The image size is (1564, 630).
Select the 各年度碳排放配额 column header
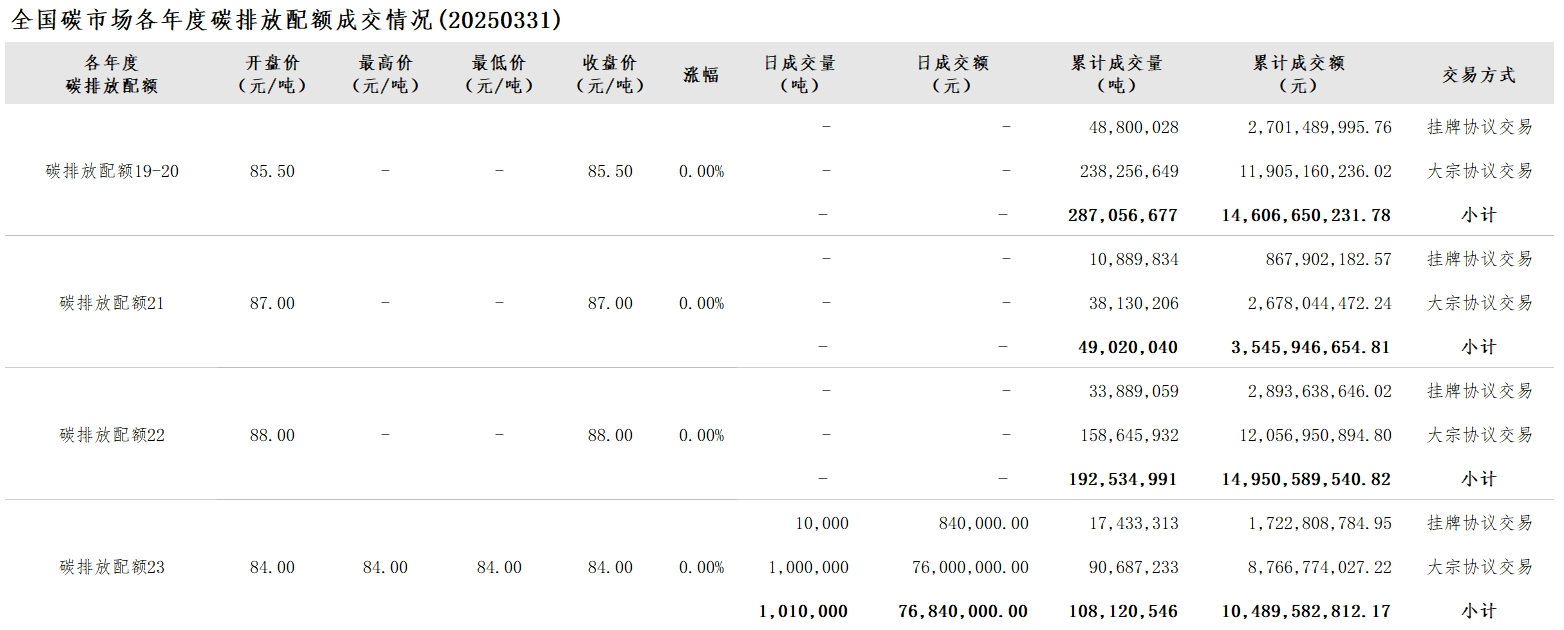coord(112,74)
